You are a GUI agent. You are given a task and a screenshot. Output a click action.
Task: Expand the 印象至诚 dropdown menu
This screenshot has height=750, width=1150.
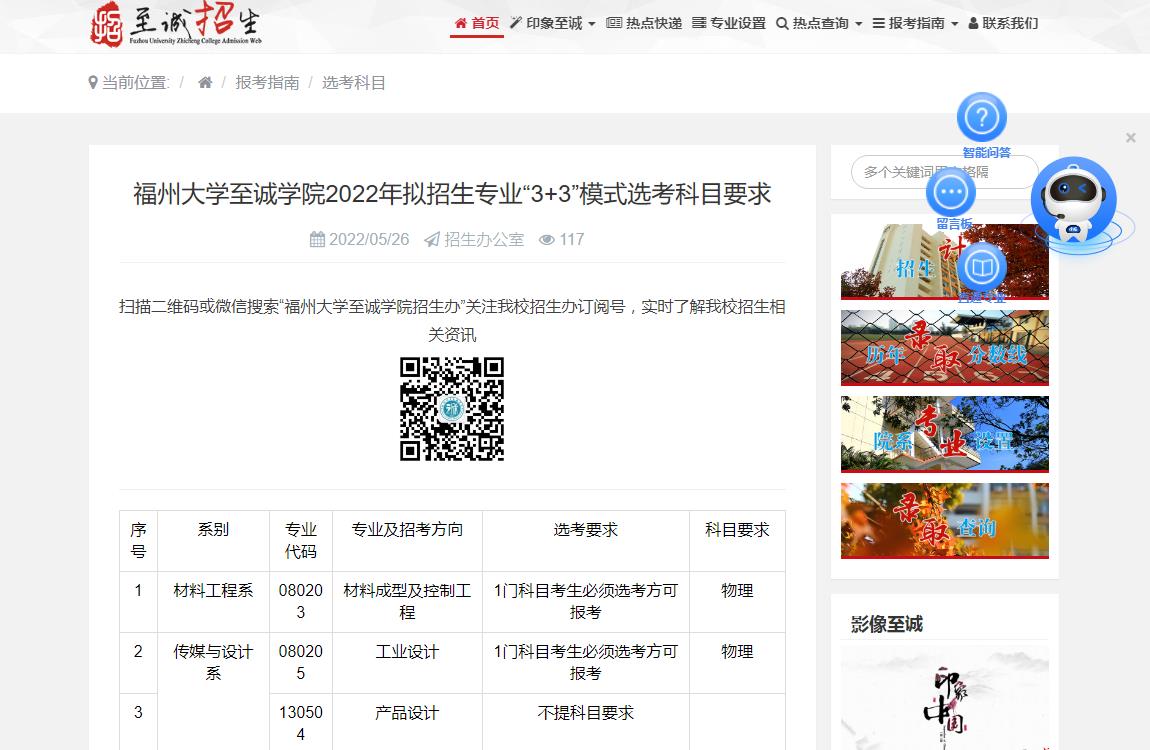pos(553,23)
